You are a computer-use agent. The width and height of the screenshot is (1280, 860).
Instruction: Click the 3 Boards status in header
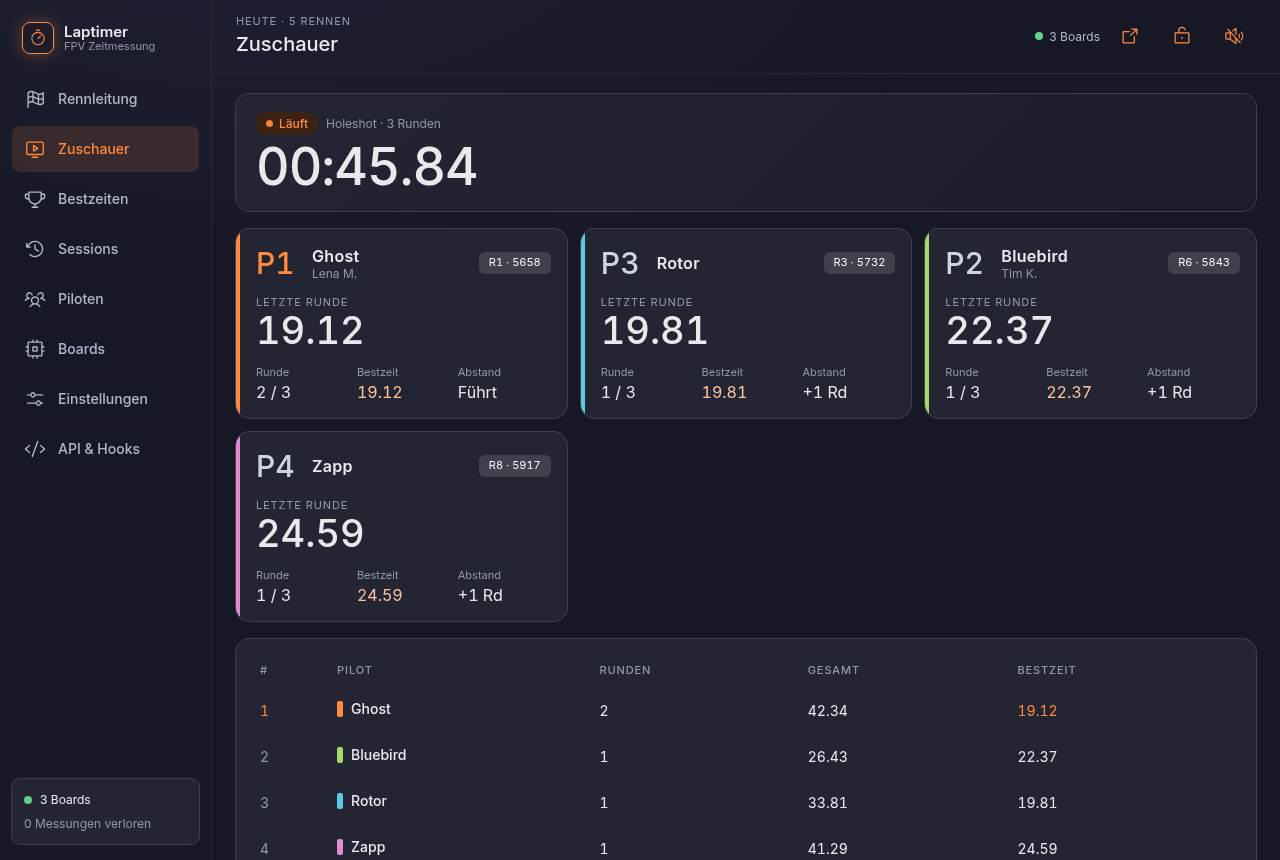point(1067,37)
